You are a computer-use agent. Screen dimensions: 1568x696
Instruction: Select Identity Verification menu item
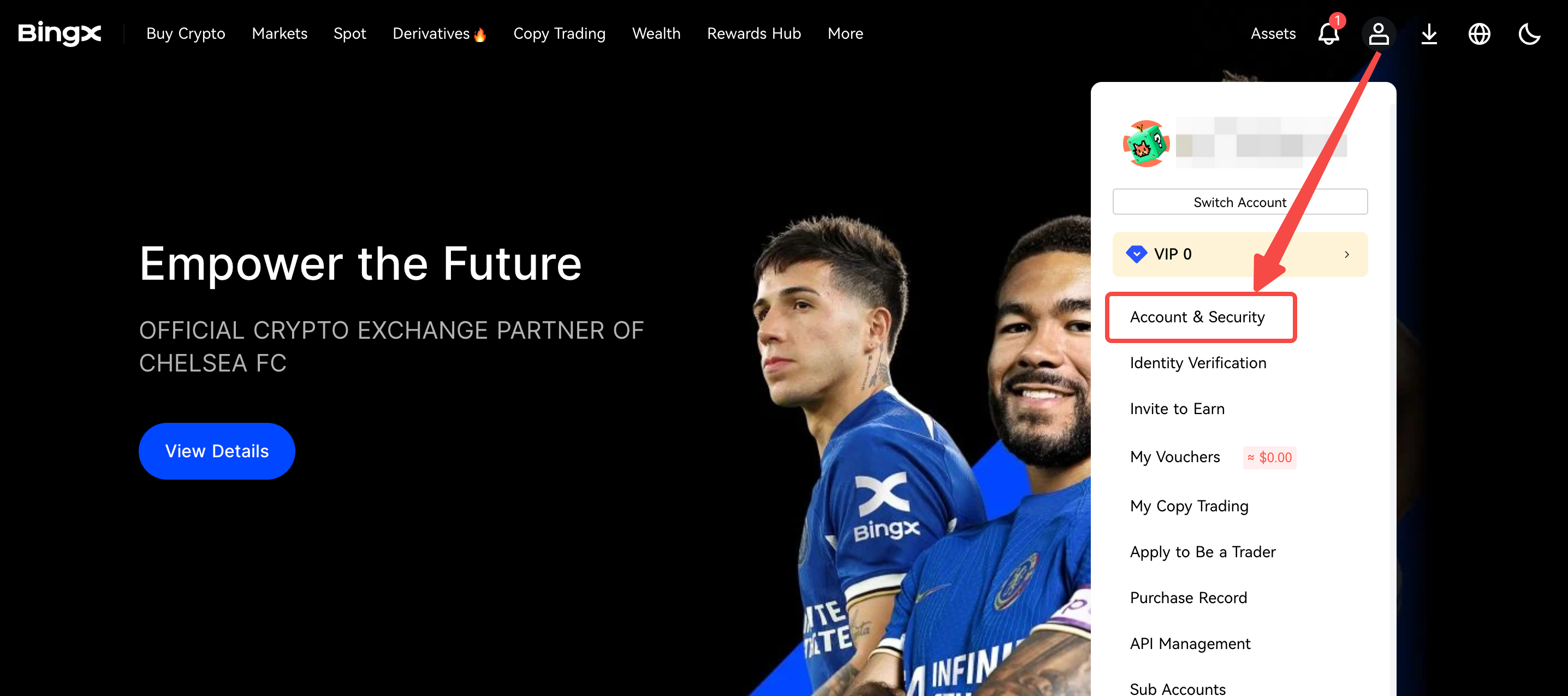click(x=1198, y=363)
